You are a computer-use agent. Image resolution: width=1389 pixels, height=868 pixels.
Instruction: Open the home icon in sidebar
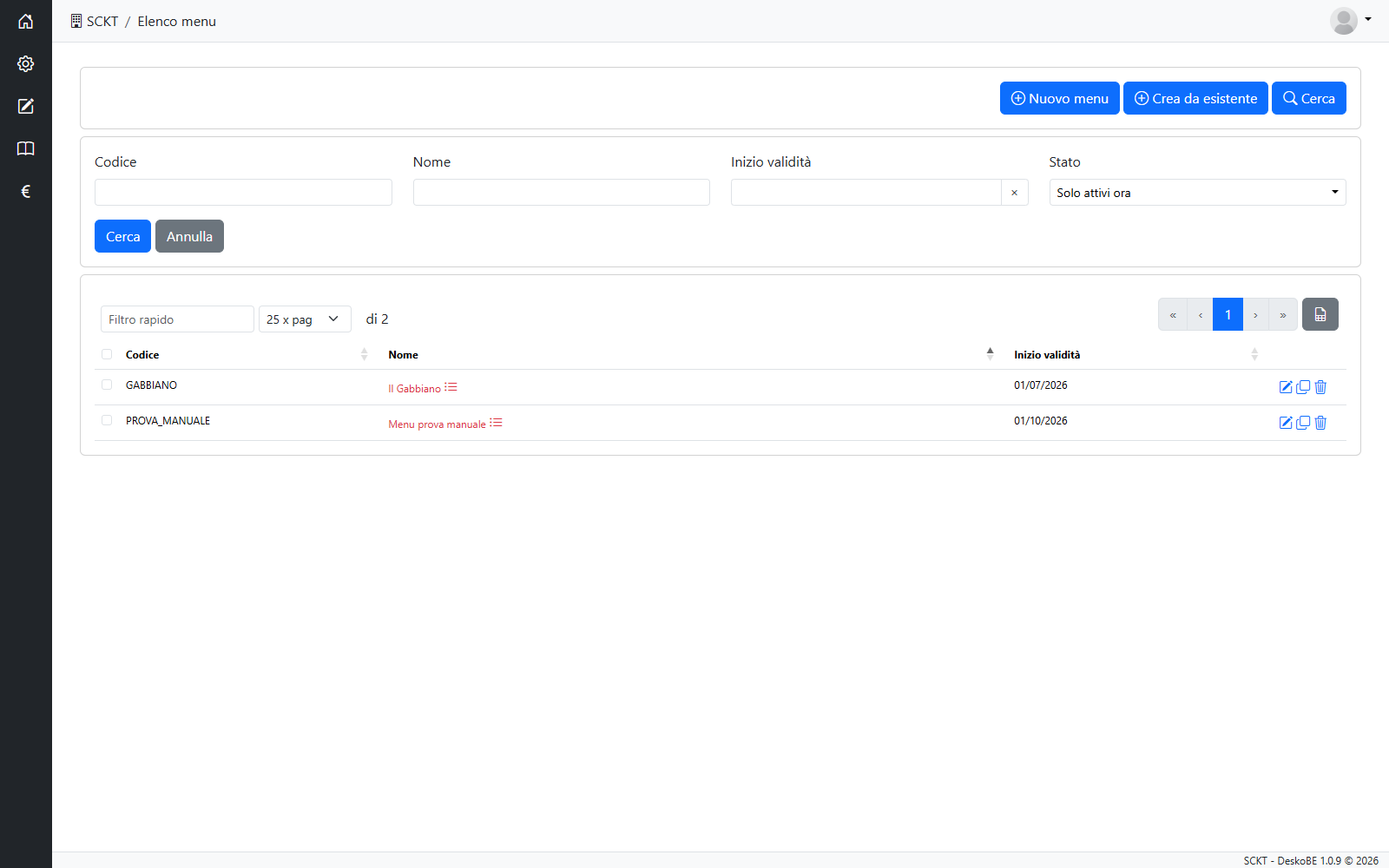click(26, 22)
